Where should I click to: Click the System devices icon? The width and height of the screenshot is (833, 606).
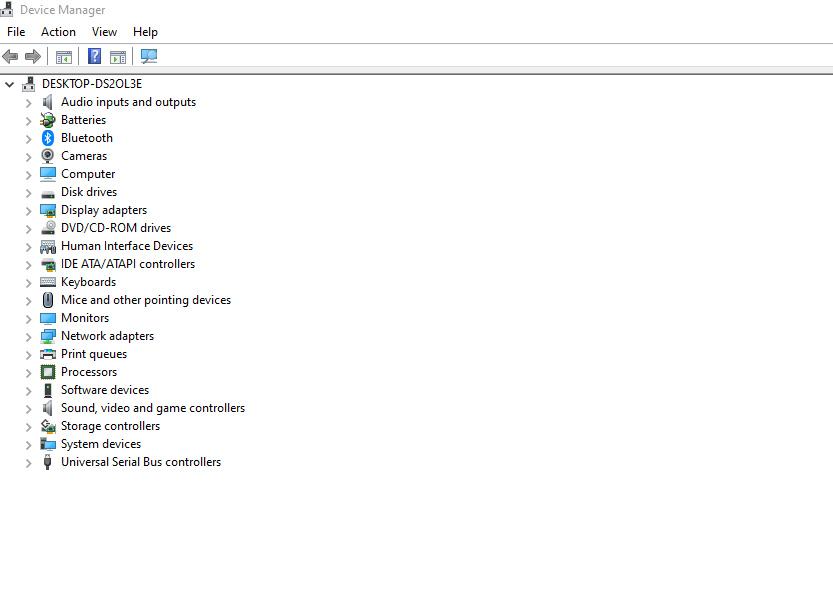[48, 444]
